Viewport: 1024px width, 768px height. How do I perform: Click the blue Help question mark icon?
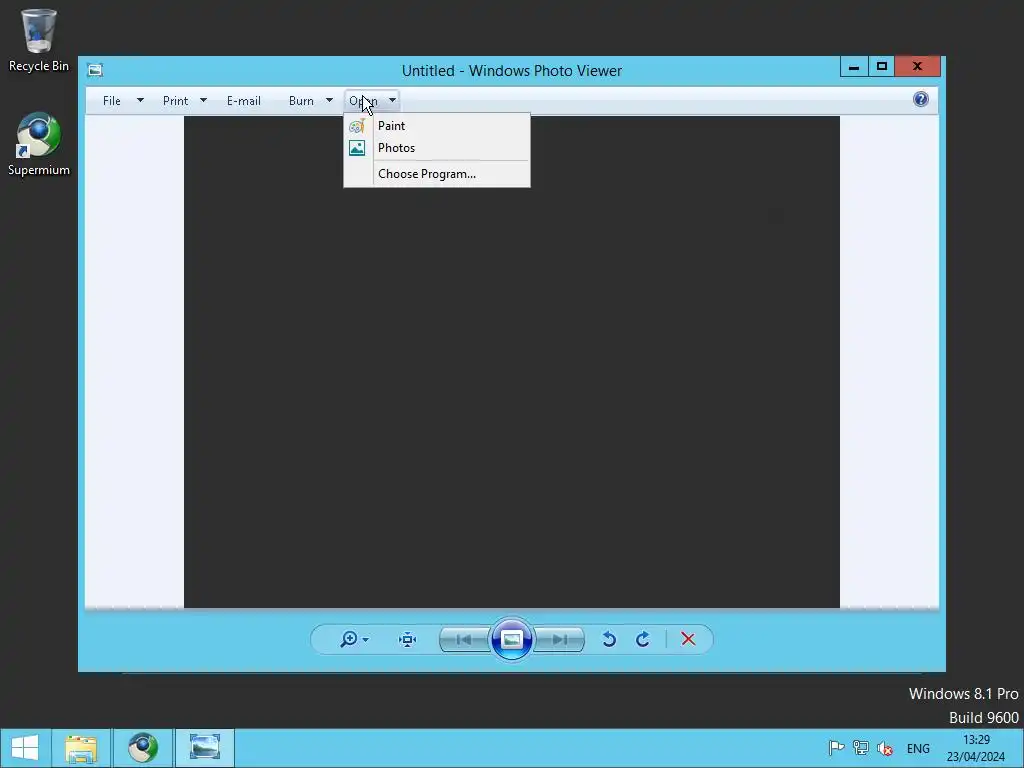coord(921,99)
